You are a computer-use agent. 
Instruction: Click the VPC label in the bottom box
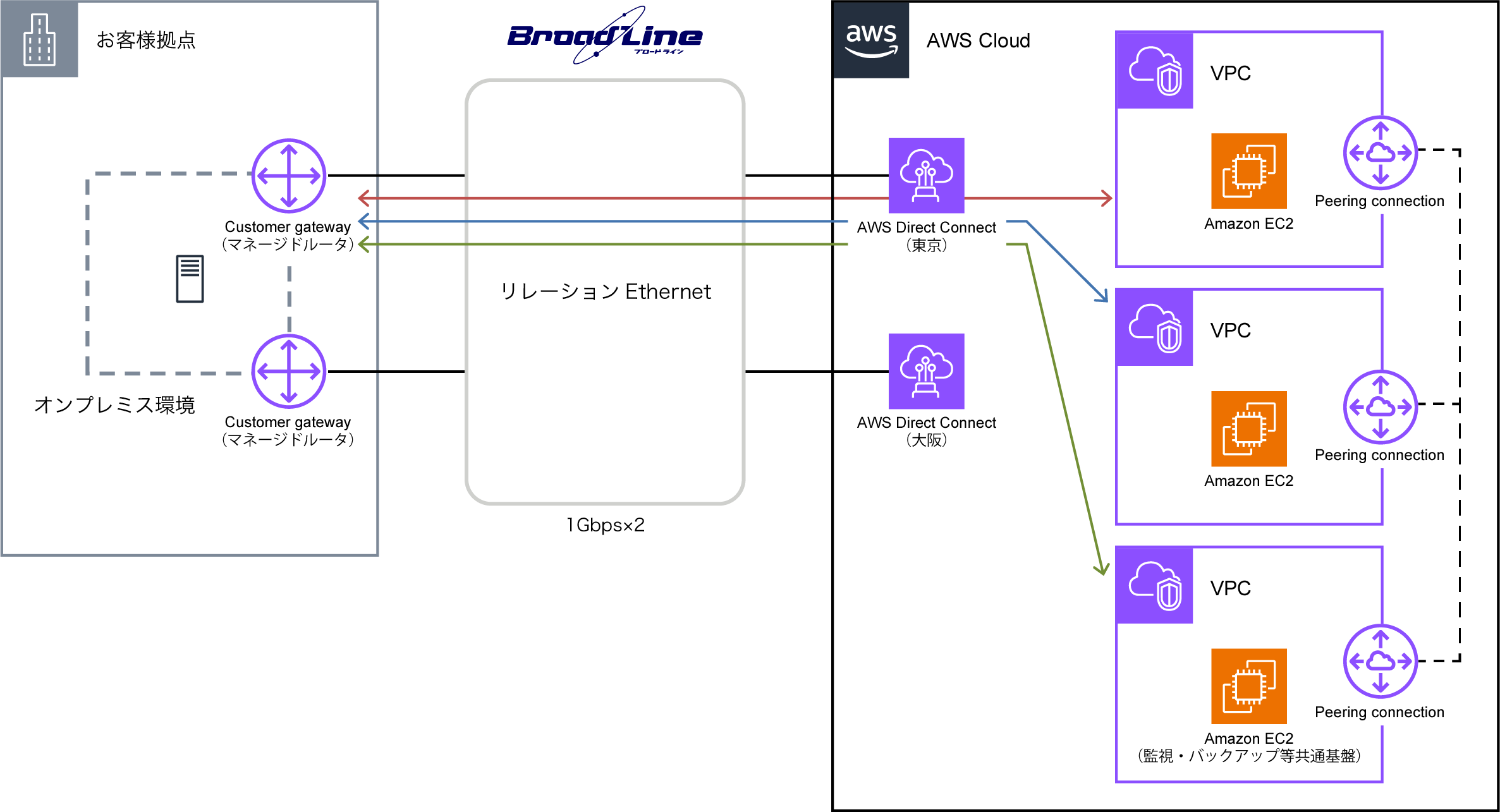click(1230, 588)
